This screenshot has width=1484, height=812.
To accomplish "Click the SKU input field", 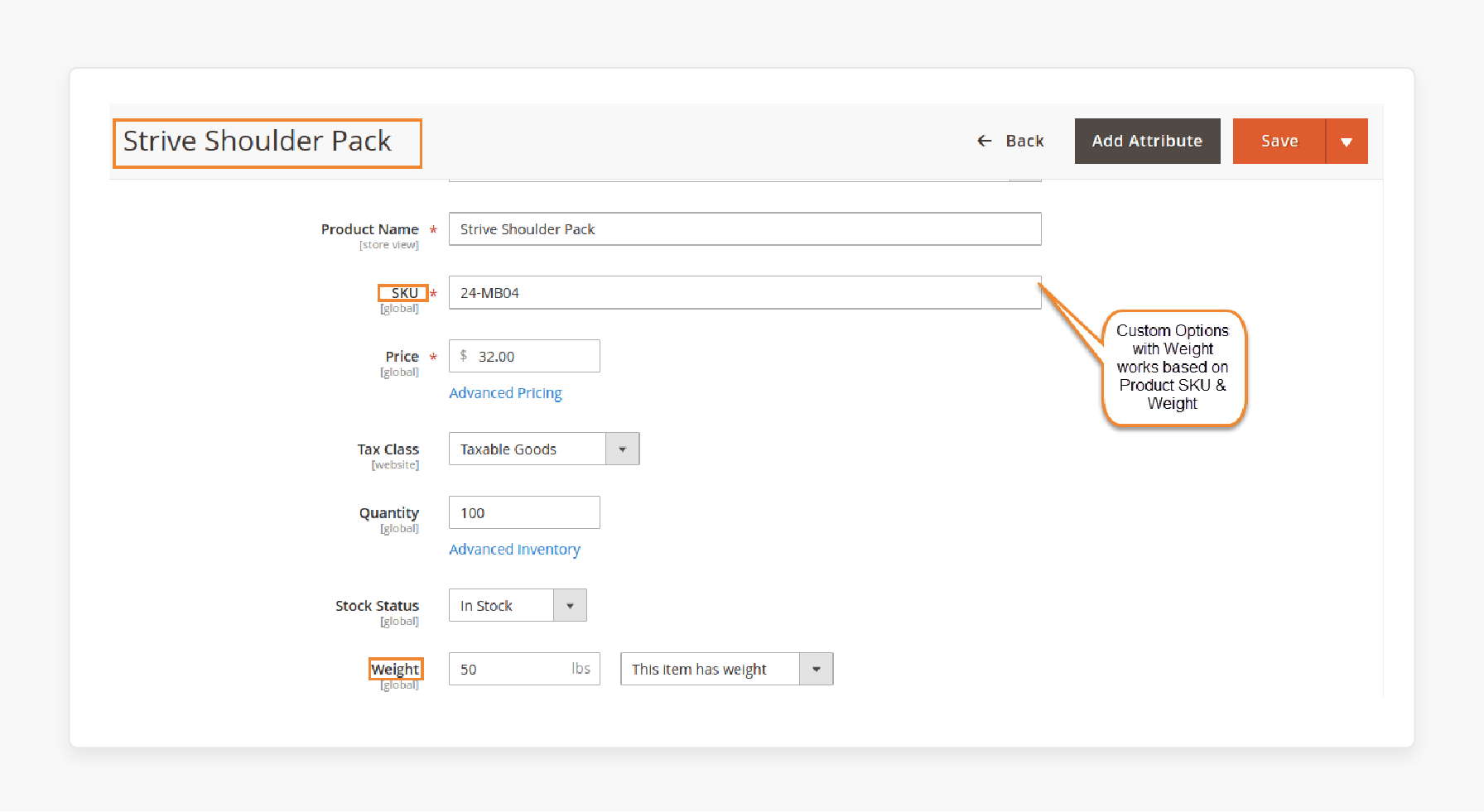I will pyautogui.click(x=744, y=293).
